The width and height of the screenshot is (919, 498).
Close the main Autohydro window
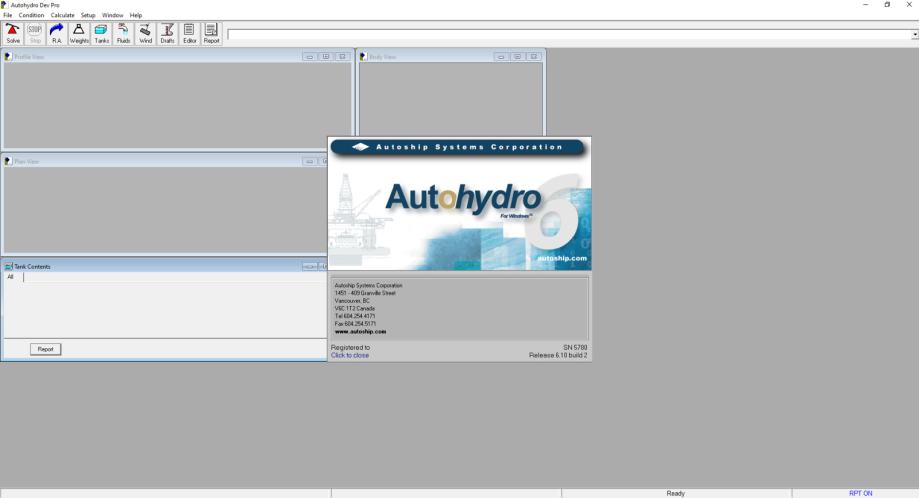[909, 5]
